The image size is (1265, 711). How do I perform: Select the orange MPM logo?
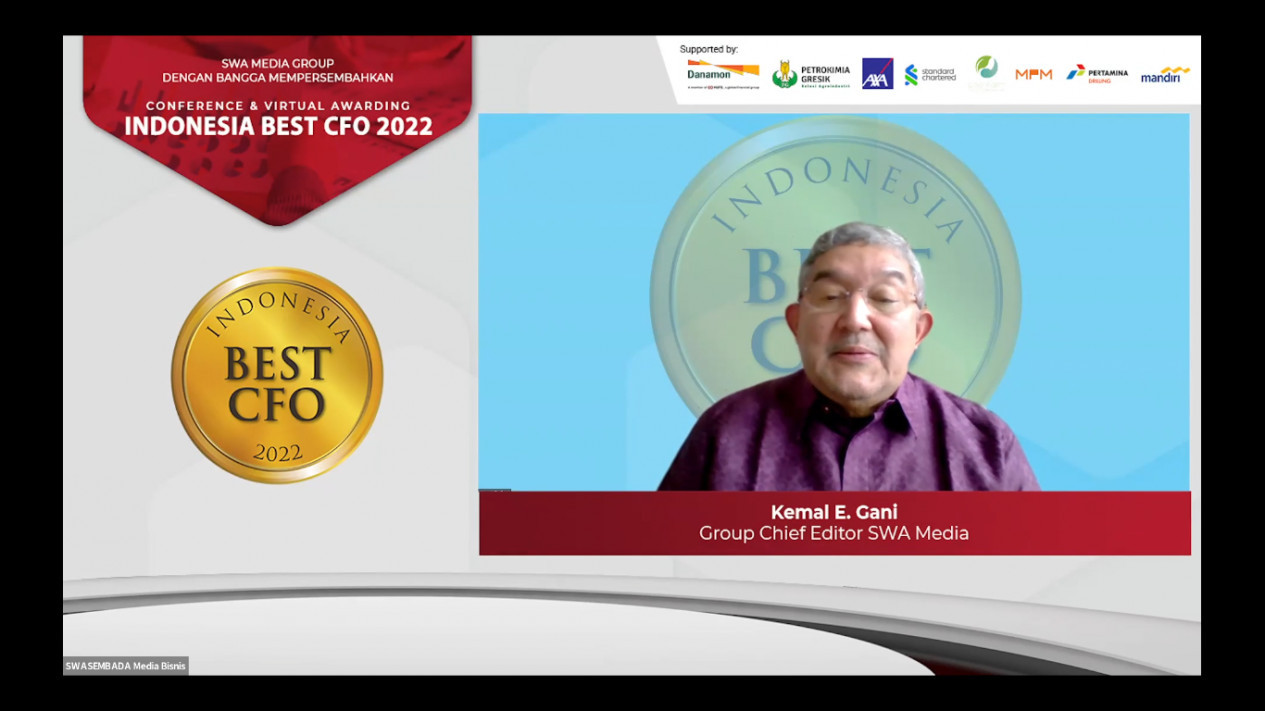(x=1033, y=74)
